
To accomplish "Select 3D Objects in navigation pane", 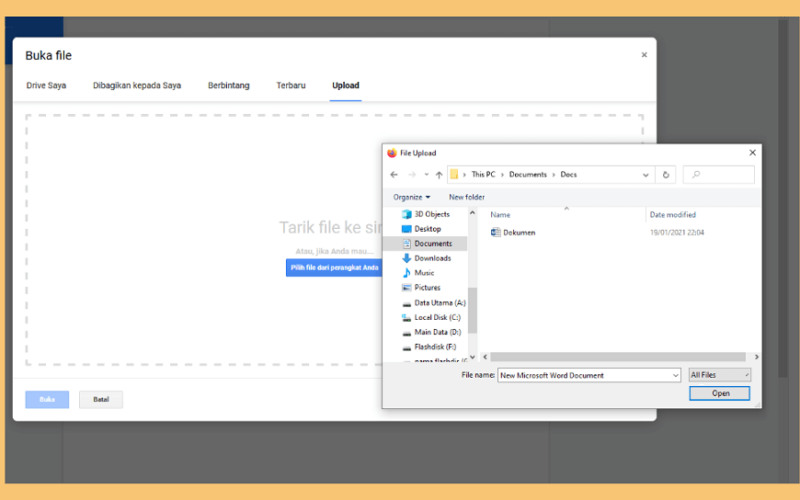I will point(432,214).
